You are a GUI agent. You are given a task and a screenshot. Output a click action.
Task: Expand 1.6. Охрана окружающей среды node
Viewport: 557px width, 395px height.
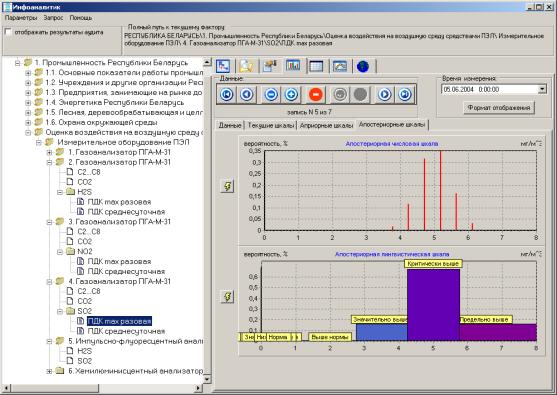(28, 123)
